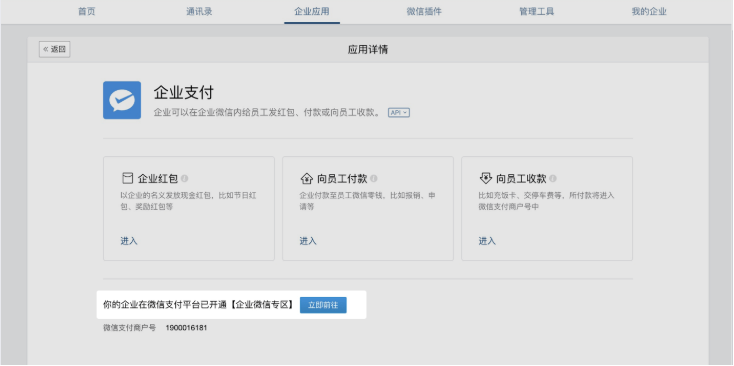Open the info tooltip beside 向员工付款
Image resolution: width=734 pixels, height=366 pixels.
(374, 179)
